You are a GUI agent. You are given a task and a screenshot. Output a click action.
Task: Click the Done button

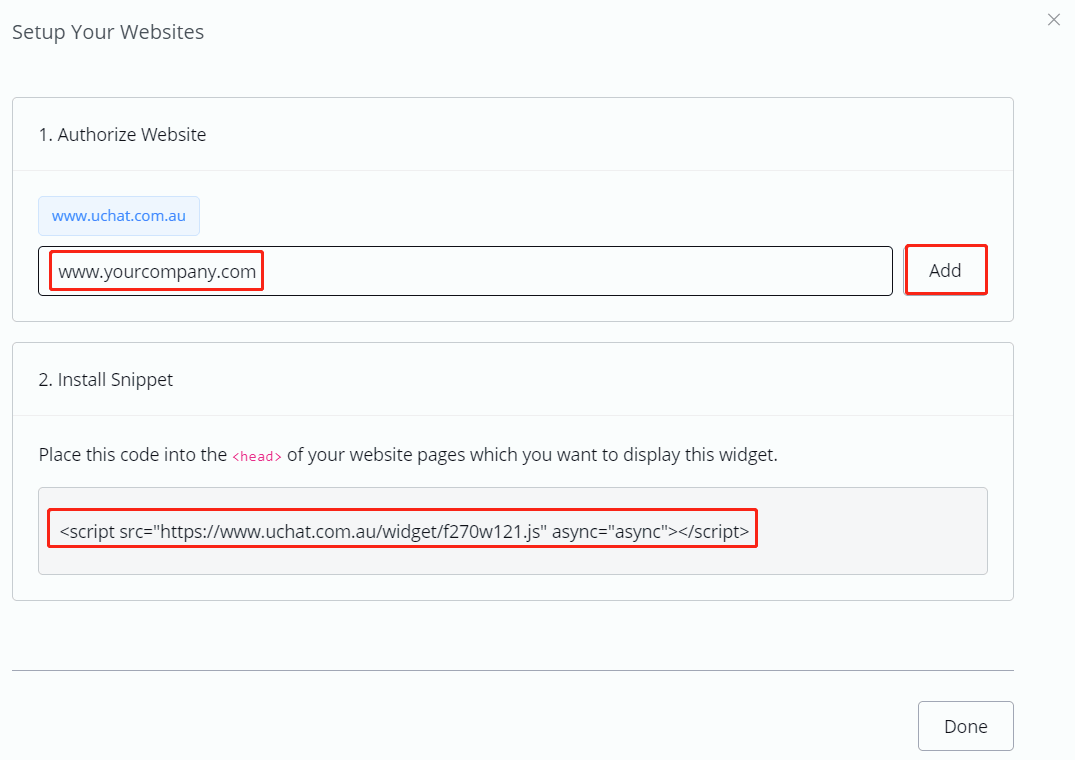(965, 726)
